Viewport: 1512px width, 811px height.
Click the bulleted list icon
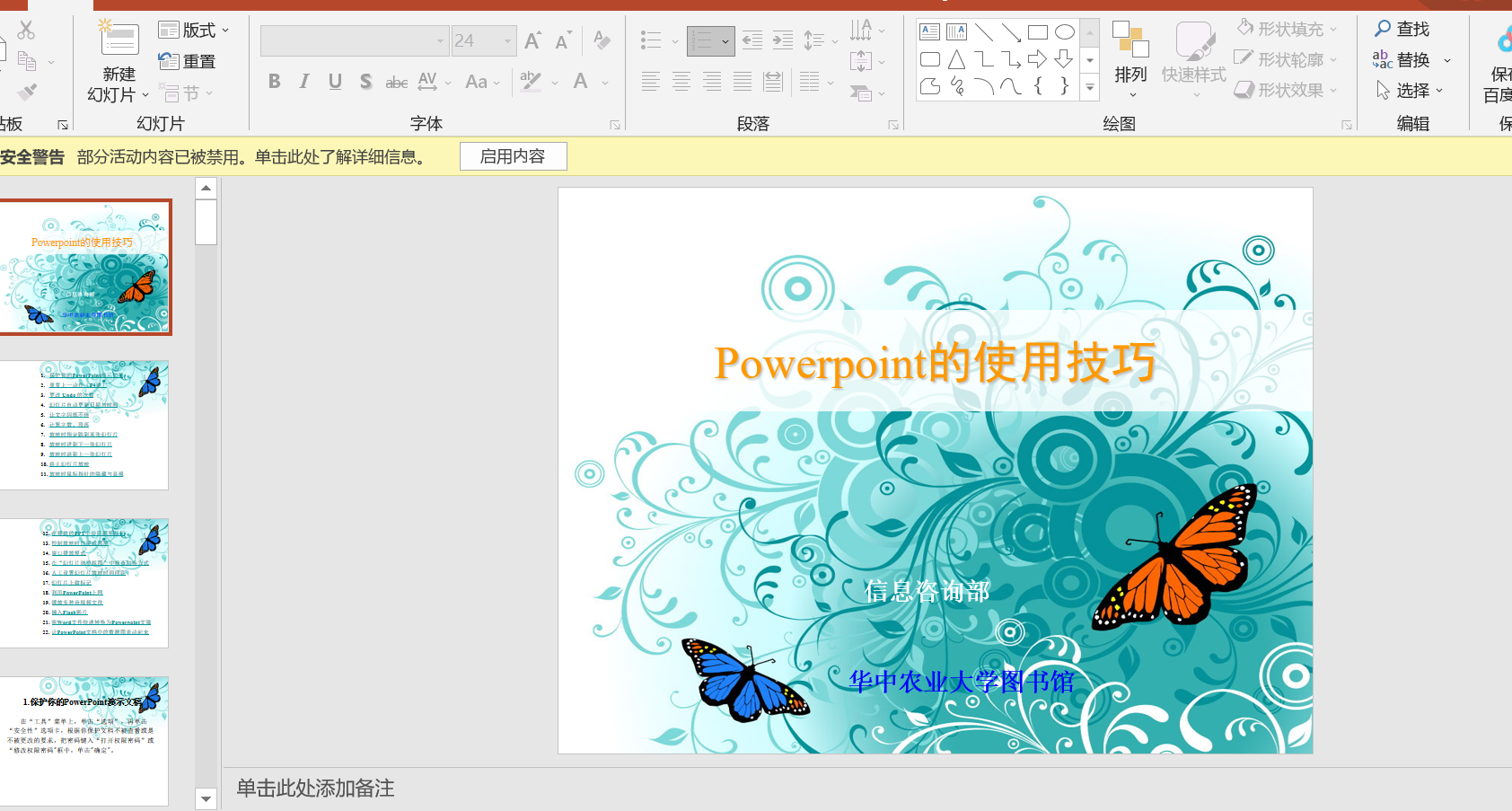[x=651, y=40]
